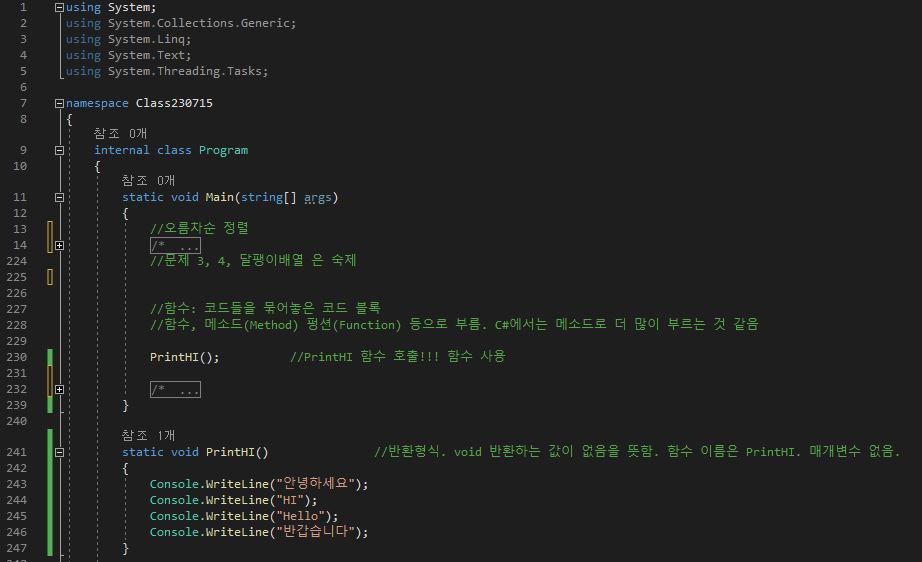
Task: Click the string keyword in Main's parameters
Action: pos(262,197)
